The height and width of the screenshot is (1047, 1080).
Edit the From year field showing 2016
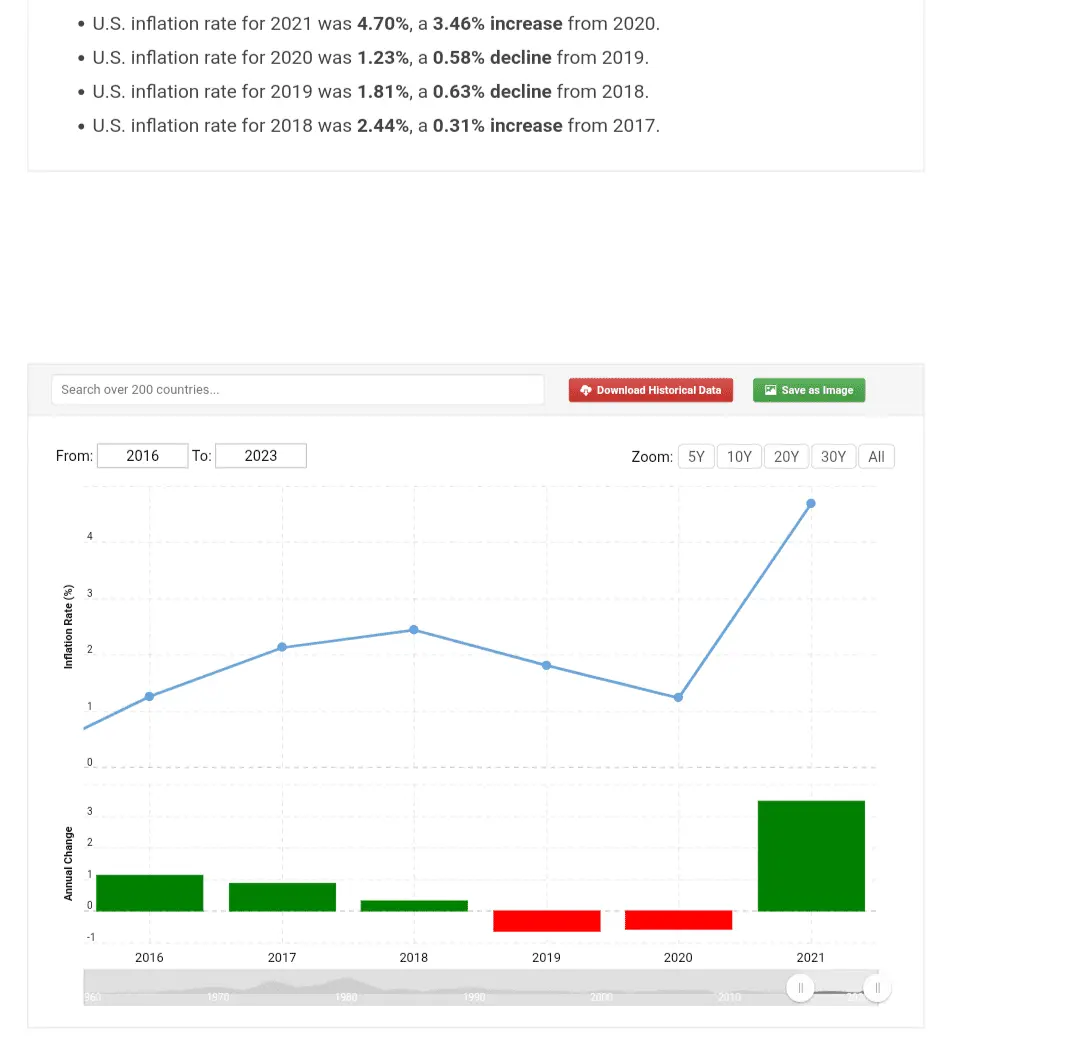[143, 456]
